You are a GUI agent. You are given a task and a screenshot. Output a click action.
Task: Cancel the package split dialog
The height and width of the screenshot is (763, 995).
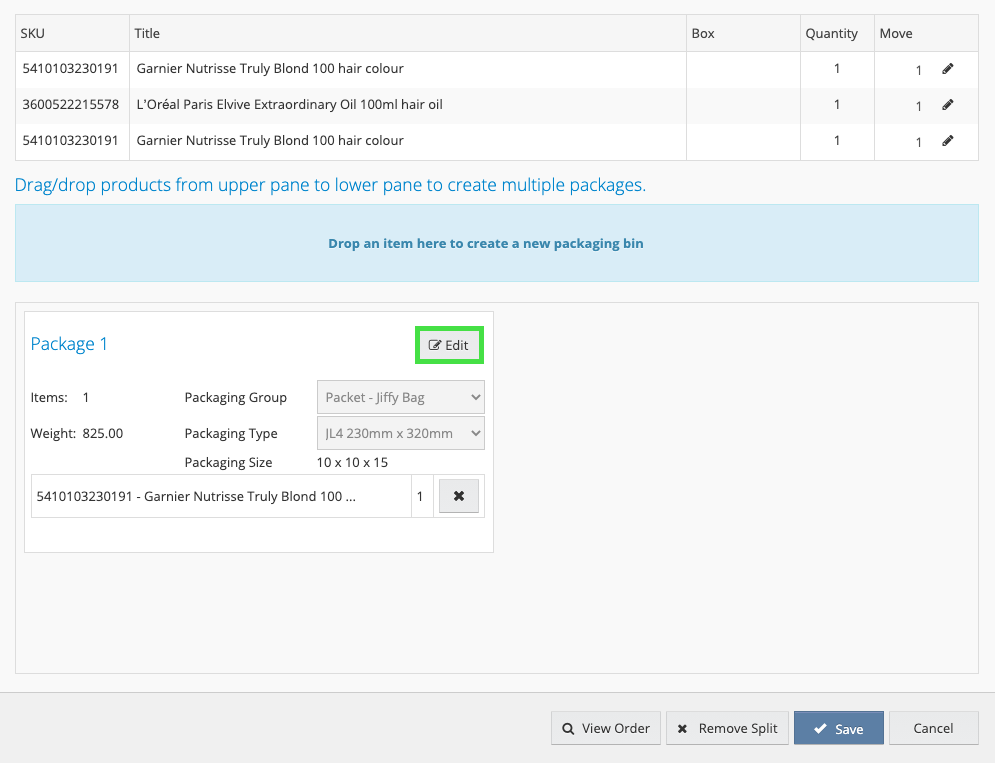click(933, 728)
